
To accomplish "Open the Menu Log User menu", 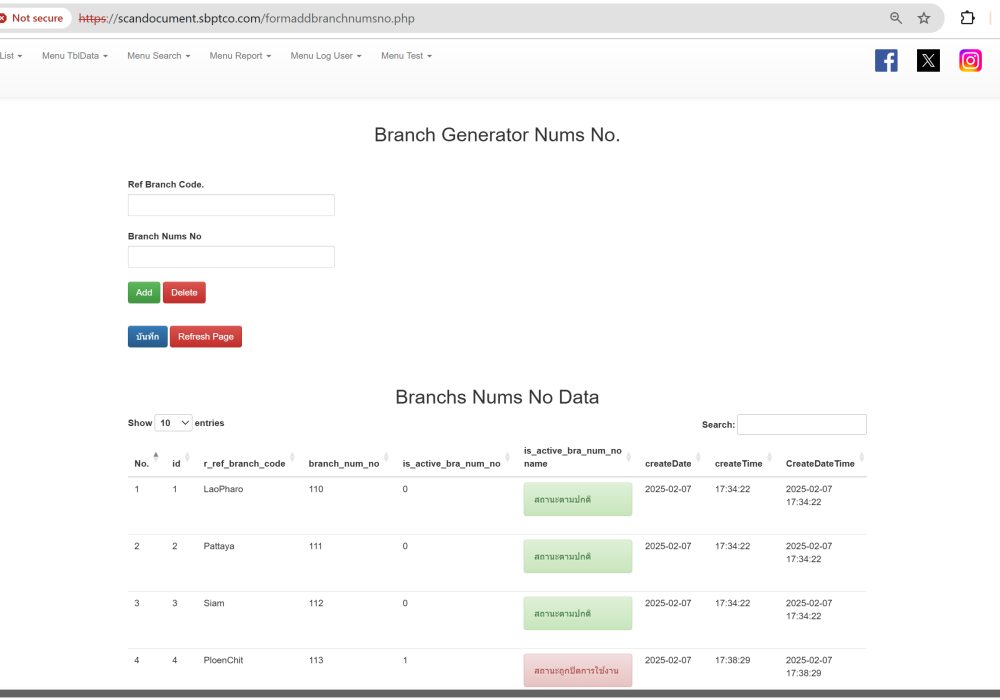I will coord(326,56).
